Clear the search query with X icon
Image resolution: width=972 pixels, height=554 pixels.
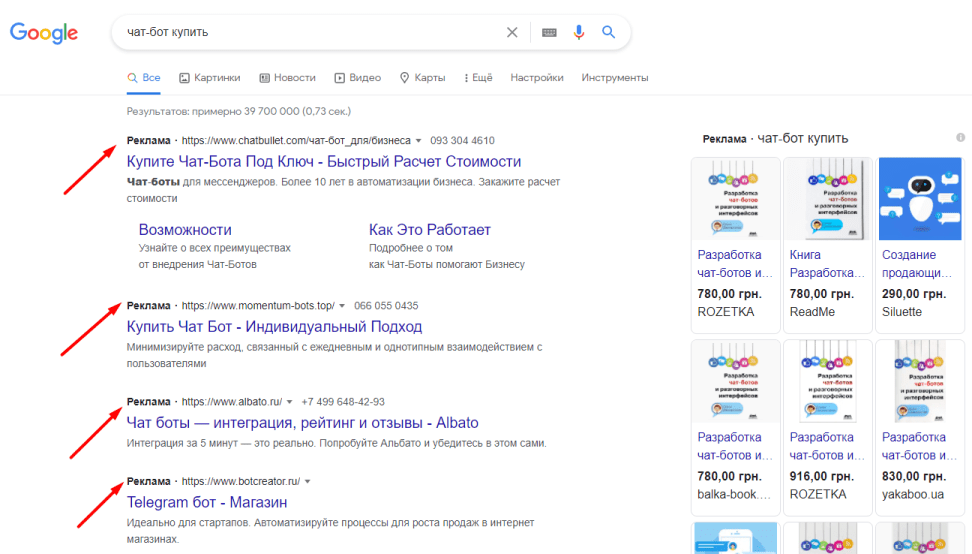(x=512, y=32)
